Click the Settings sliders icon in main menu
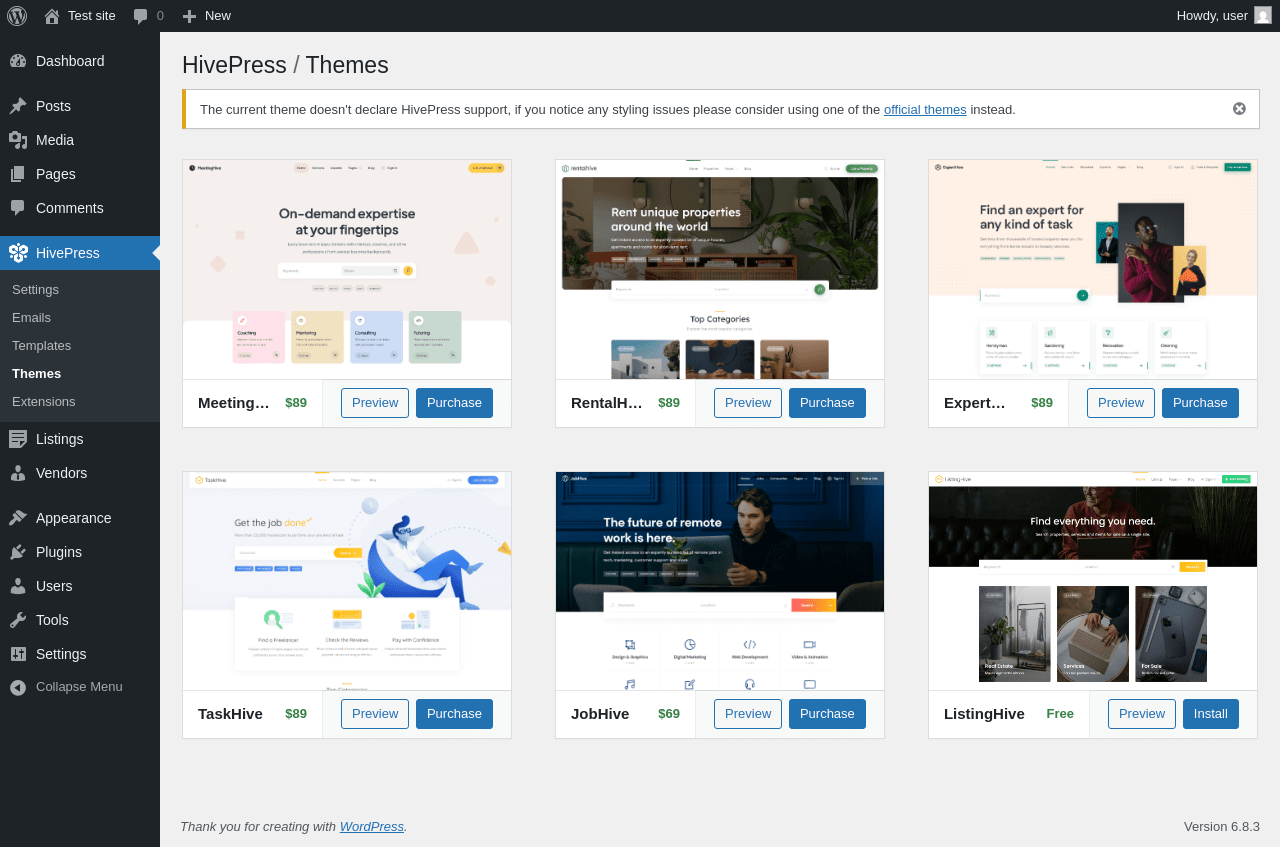The width and height of the screenshot is (1280, 847). 18,654
